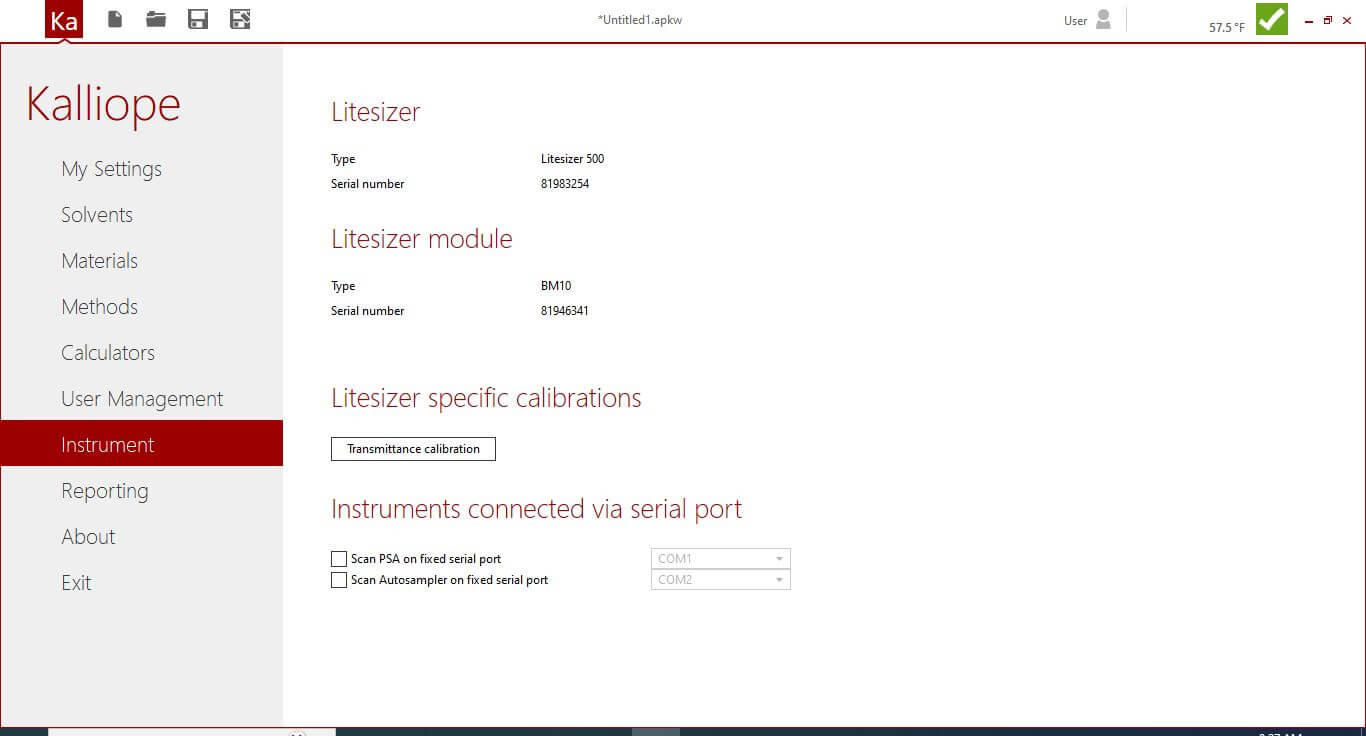Image resolution: width=1366 pixels, height=736 pixels.
Task: Use the Save As icon in the toolbar
Action: pos(240,19)
